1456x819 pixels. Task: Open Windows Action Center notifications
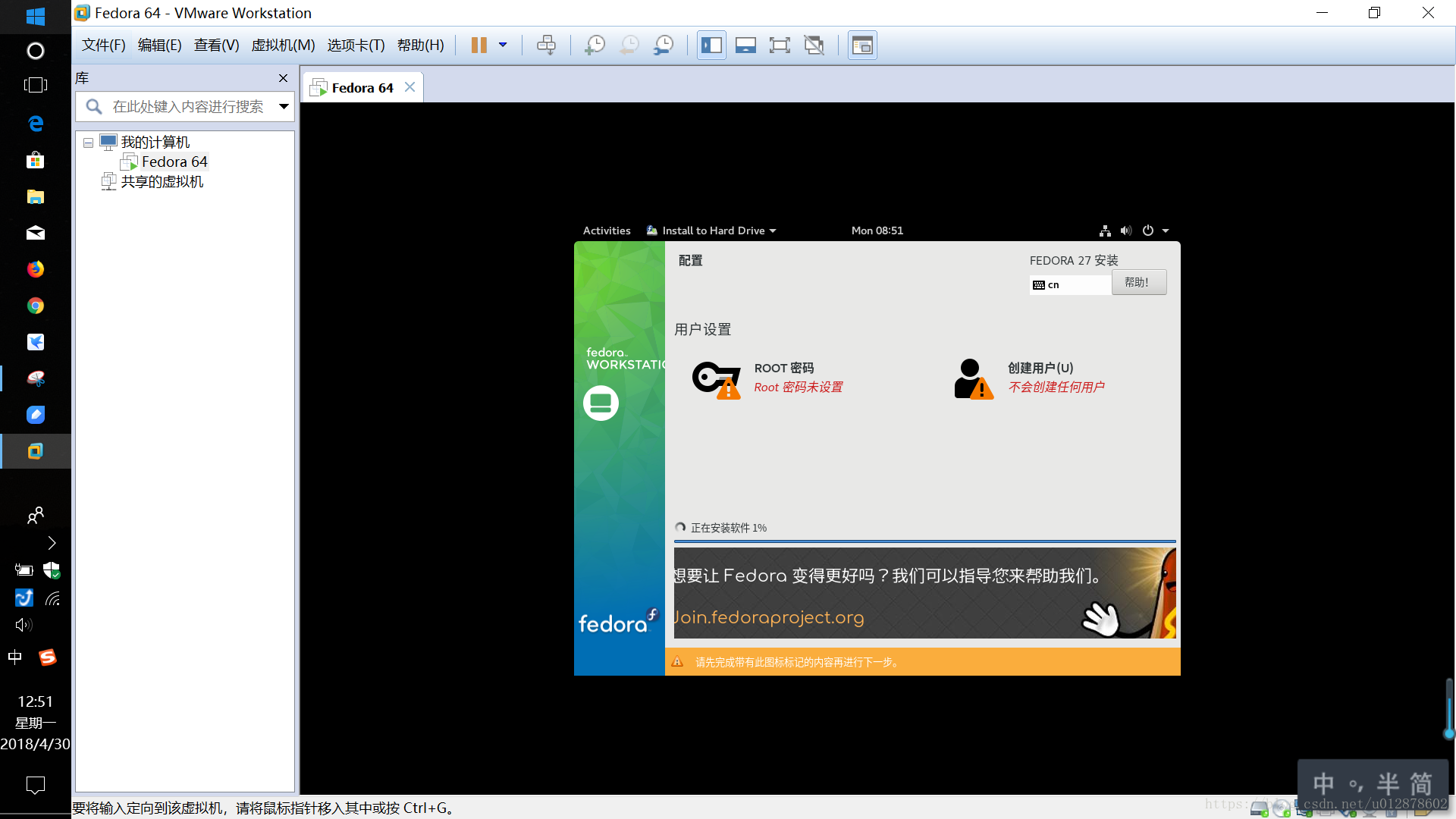(x=35, y=785)
